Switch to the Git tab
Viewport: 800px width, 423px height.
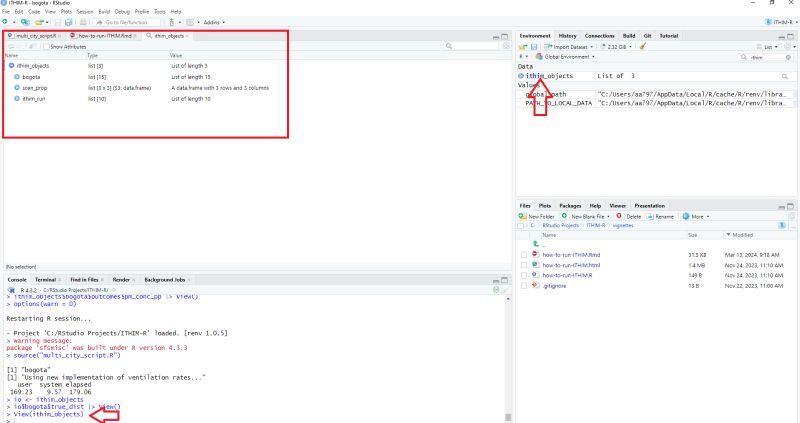[x=647, y=36]
